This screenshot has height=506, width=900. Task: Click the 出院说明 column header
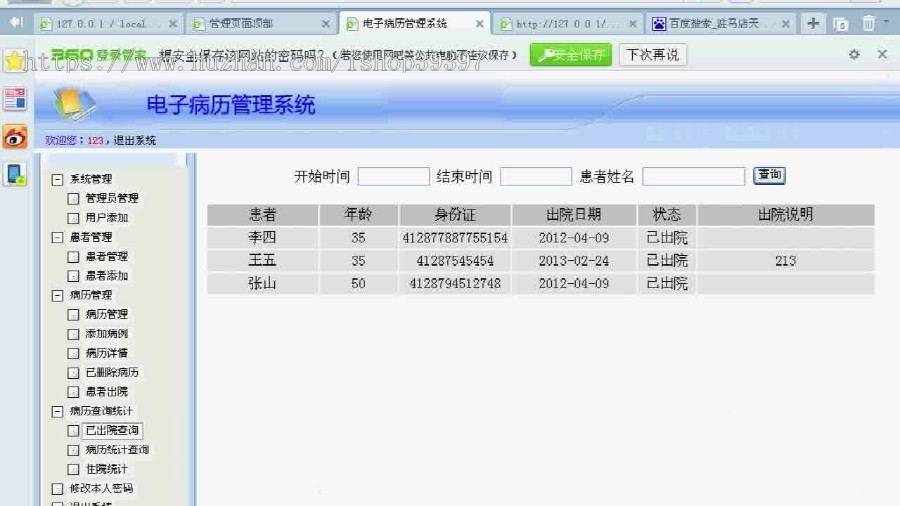[x=785, y=215]
